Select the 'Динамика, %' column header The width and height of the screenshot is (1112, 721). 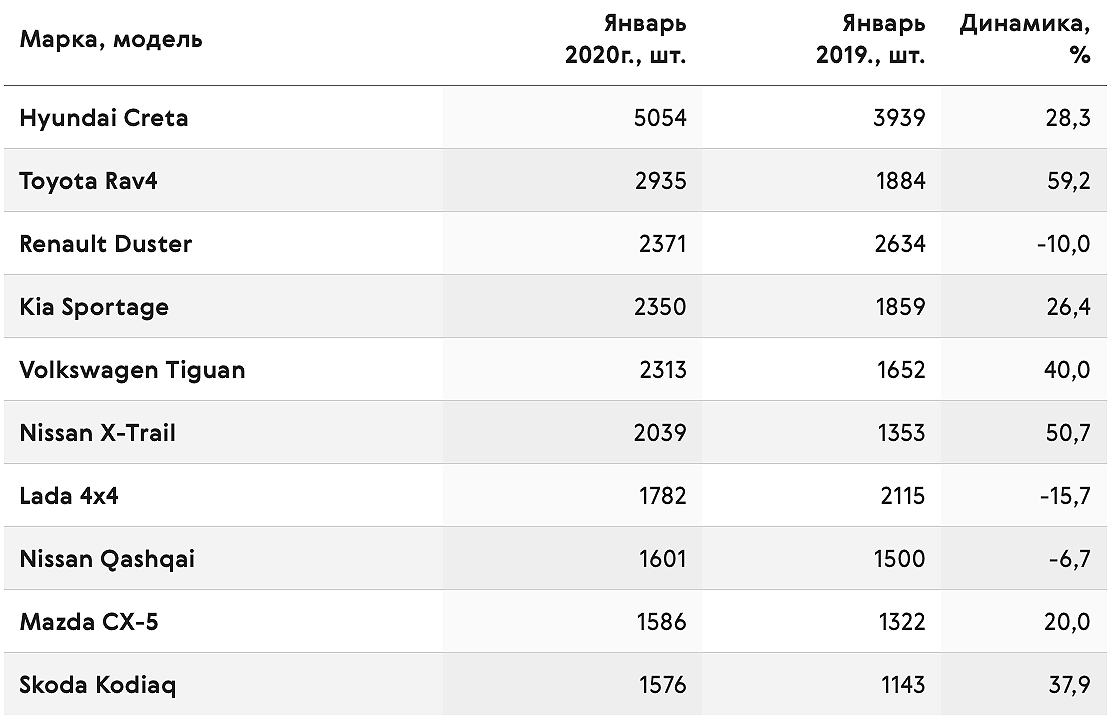[x=1025, y=39]
